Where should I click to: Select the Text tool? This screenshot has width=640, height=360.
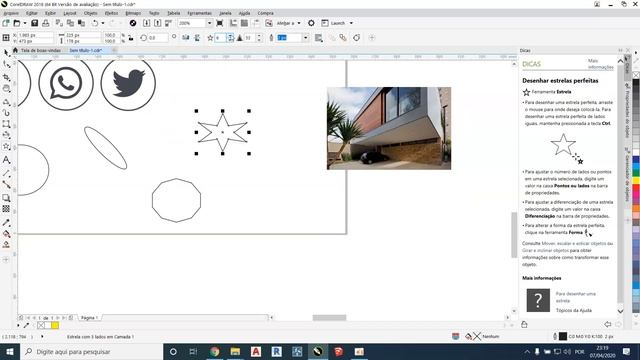[x=7, y=160]
